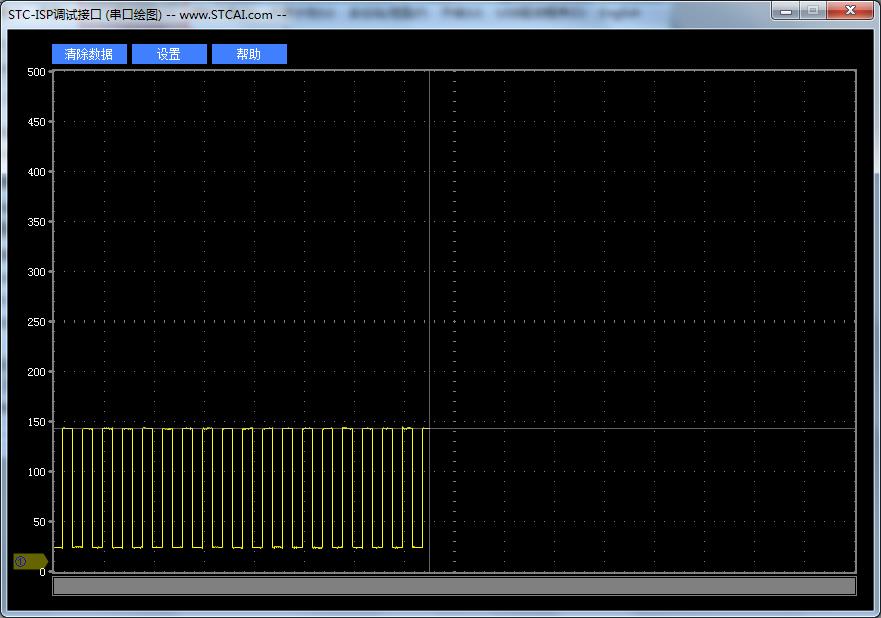
Task: Click the 250 label on the Y axis
Action: (37, 322)
